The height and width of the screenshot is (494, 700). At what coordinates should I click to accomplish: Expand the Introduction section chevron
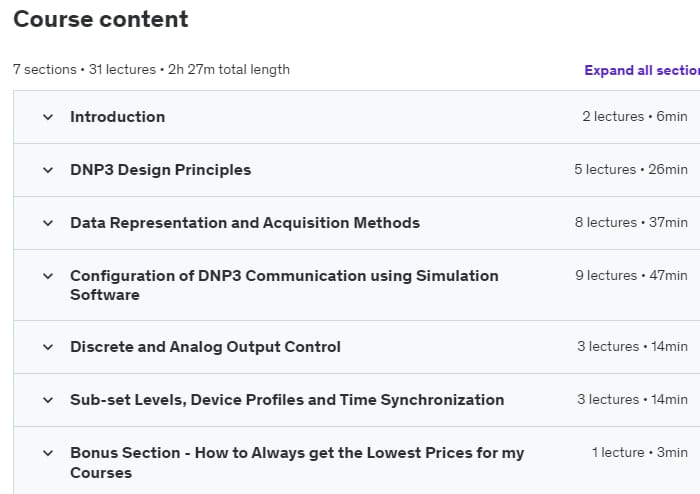click(x=48, y=117)
